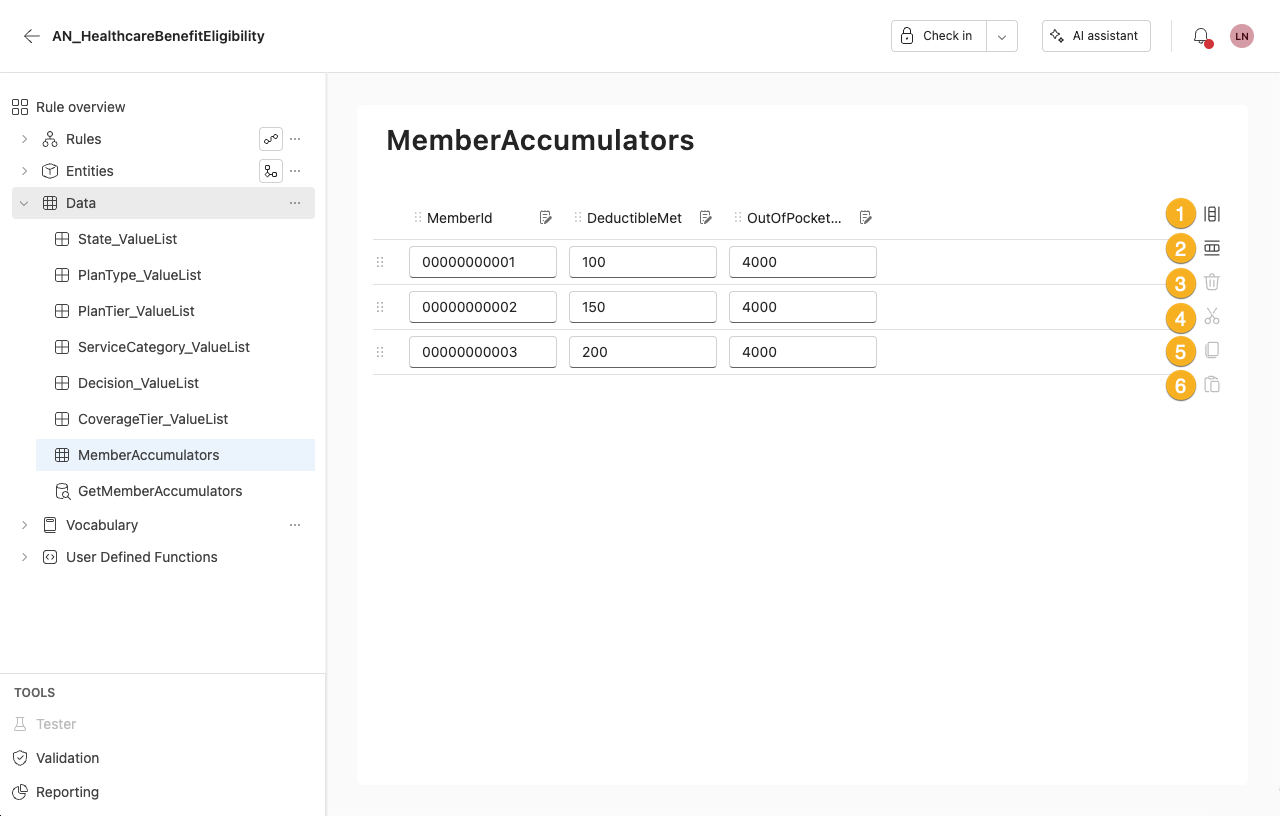1280x816 pixels.
Task: Open the Check in dropdown arrow
Action: click(1002, 36)
